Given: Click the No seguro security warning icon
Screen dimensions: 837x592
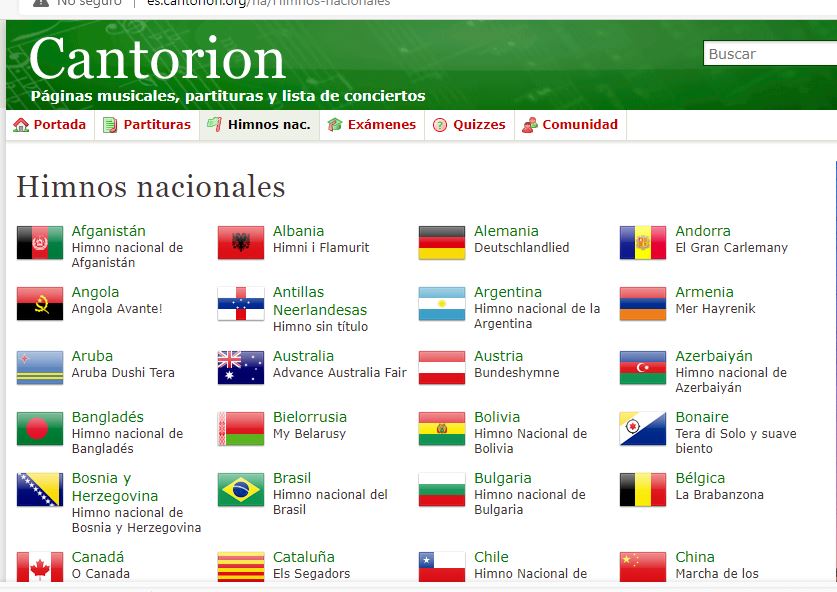Looking at the screenshot, I should click(41, 3).
